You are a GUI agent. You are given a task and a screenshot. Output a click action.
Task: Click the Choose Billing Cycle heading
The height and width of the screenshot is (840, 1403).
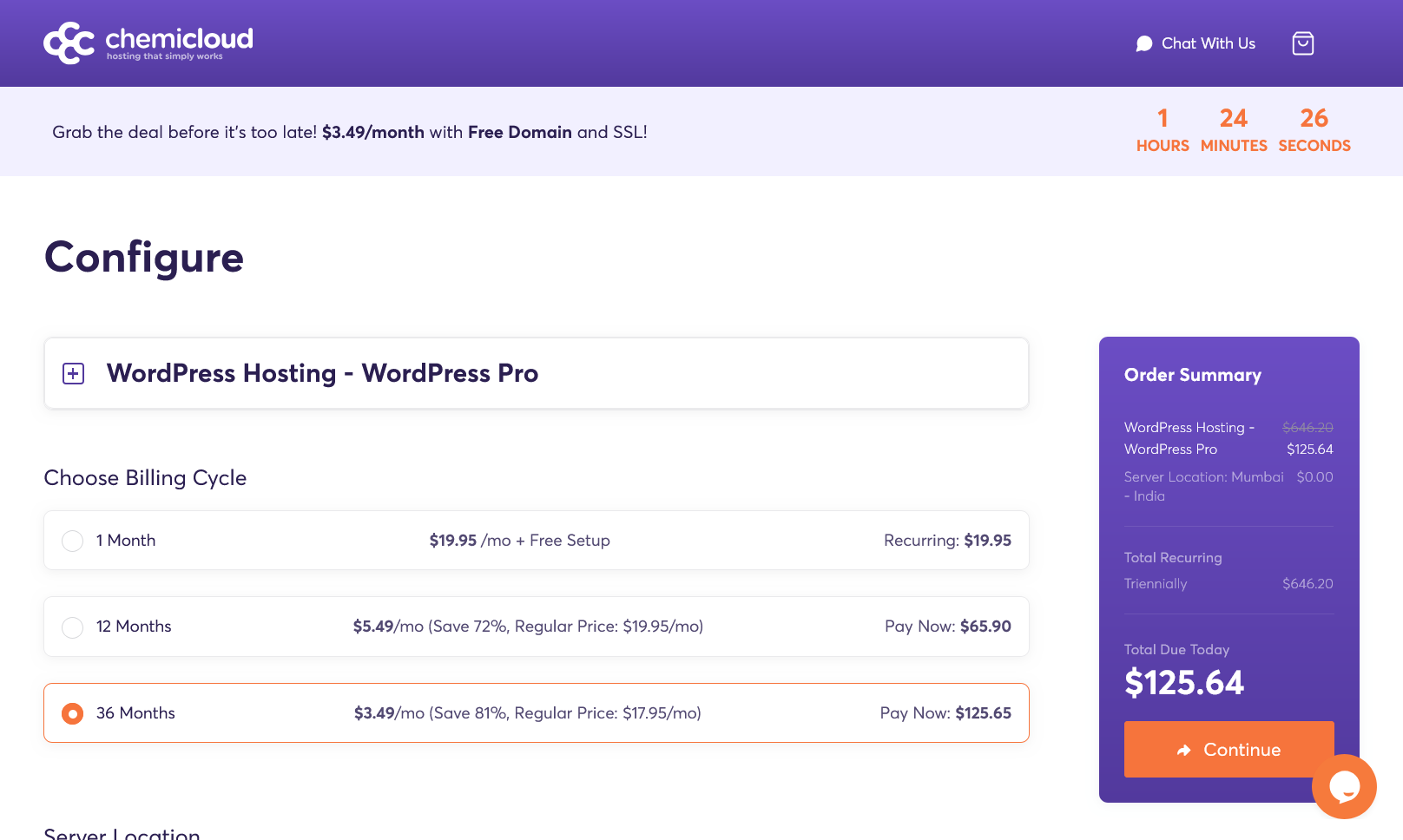(x=145, y=478)
